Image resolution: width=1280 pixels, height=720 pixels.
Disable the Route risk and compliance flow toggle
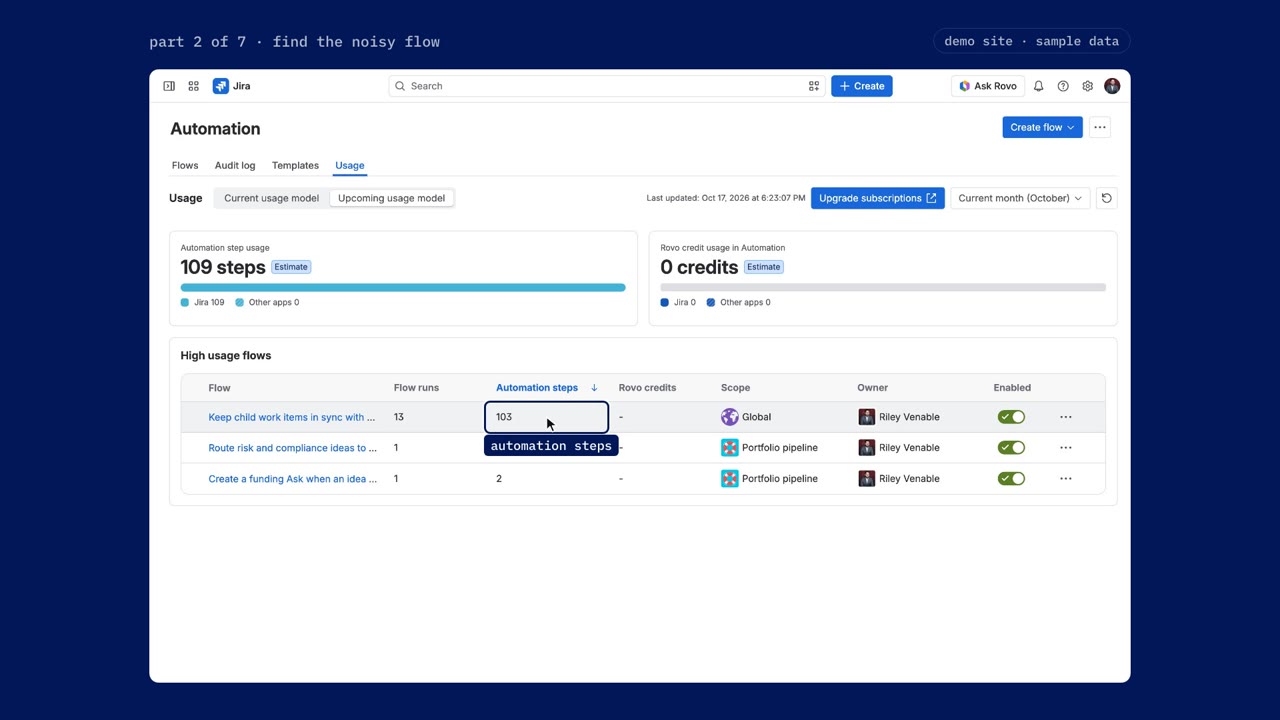[x=1011, y=448]
